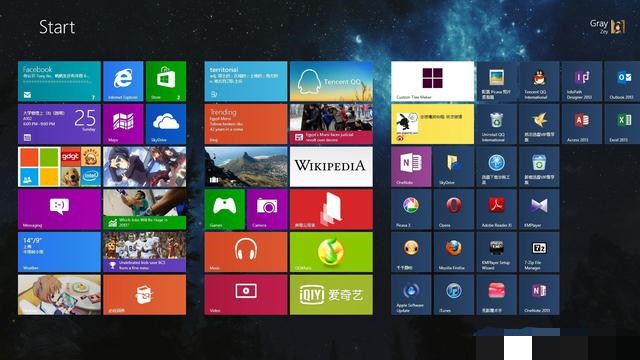
Task: Run Uninstall QQ International tile
Action: click(496, 124)
